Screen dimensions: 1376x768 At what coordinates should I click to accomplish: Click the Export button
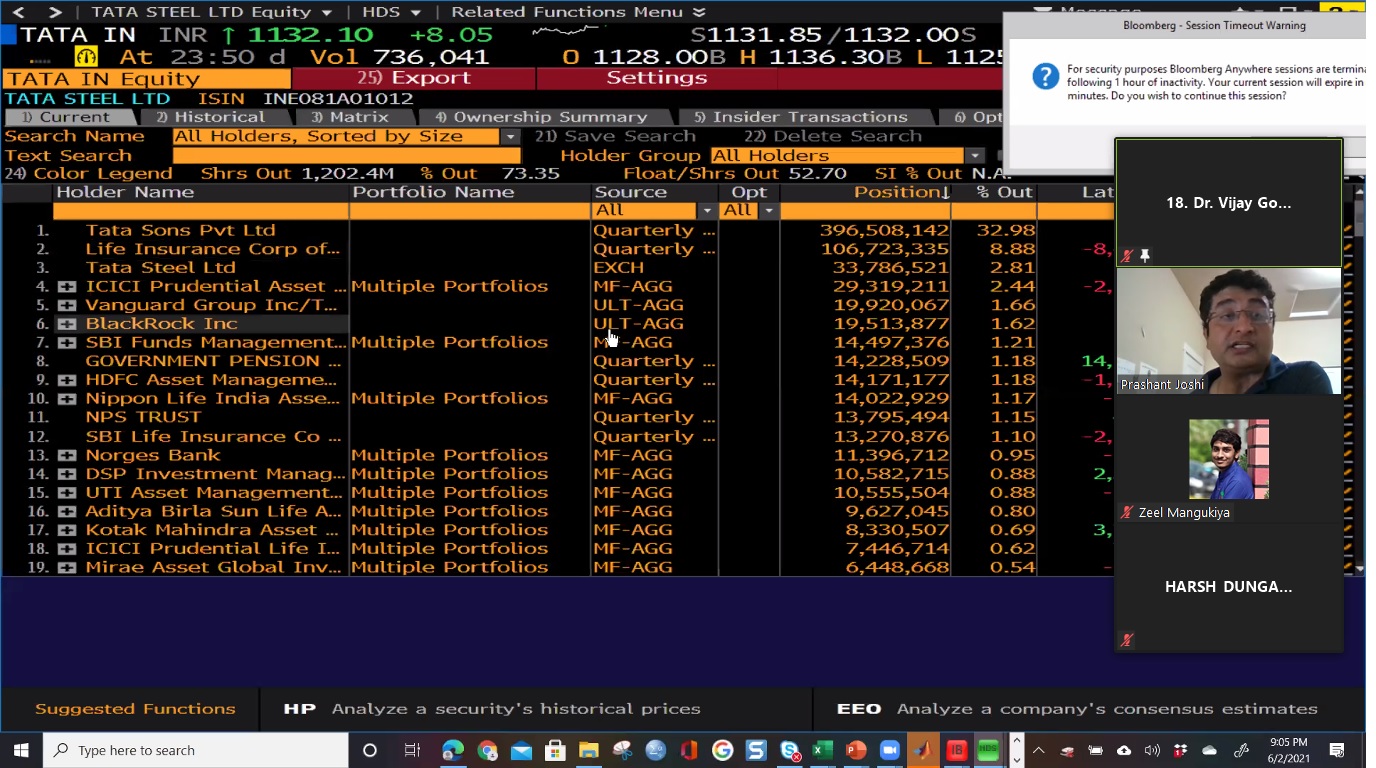pos(414,78)
